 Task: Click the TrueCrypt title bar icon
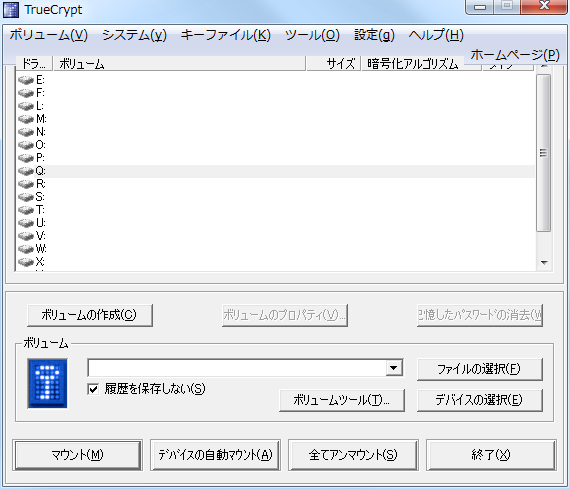[x=11, y=10]
